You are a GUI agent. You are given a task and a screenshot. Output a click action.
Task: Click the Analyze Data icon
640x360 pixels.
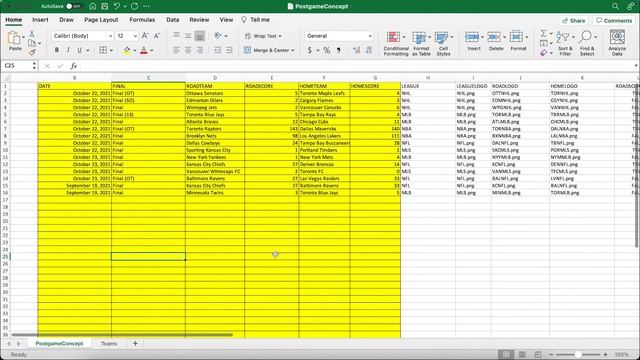[617, 37]
